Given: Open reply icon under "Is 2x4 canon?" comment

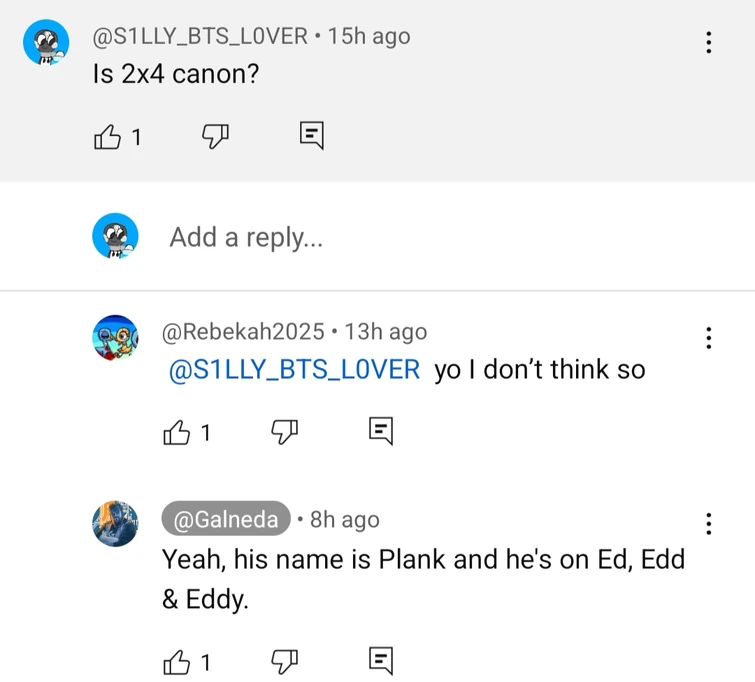Looking at the screenshot, I should coord(311,137).
